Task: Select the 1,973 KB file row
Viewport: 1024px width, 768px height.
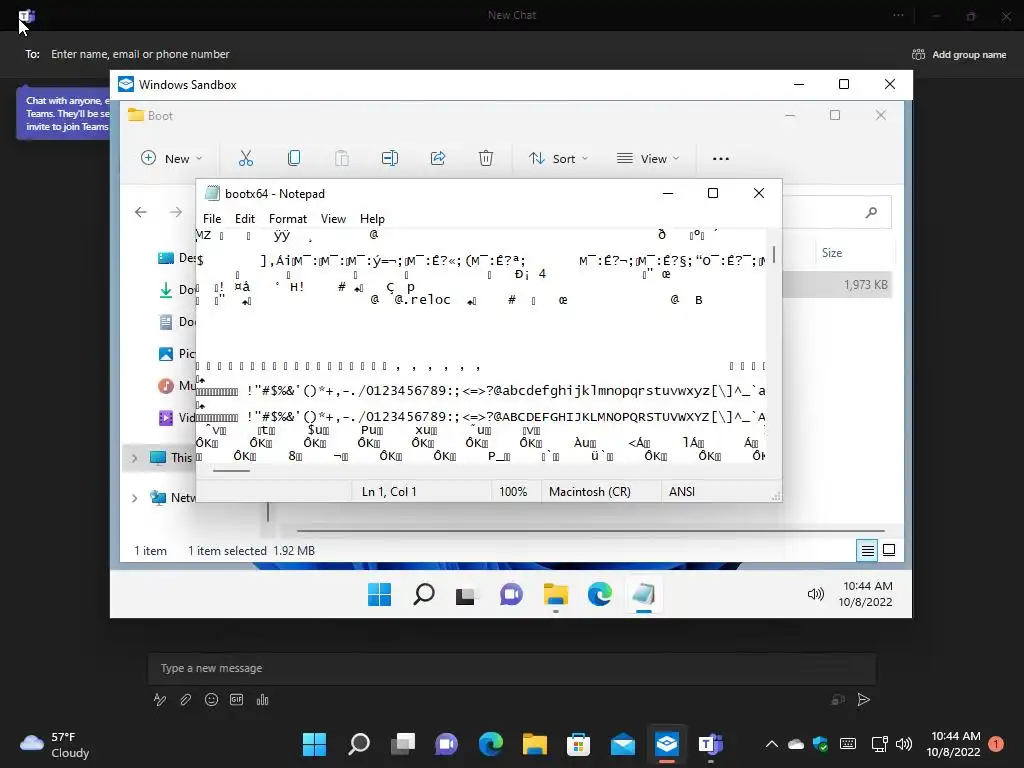Action: 837,285
